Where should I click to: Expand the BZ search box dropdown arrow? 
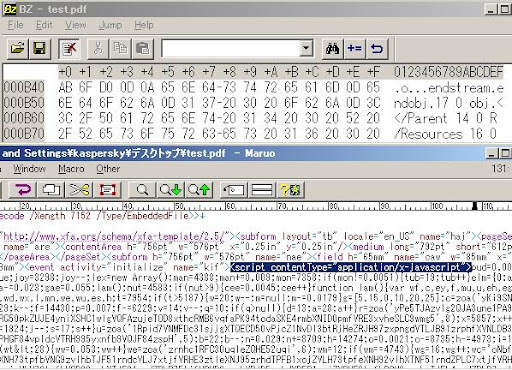(306, 49)
